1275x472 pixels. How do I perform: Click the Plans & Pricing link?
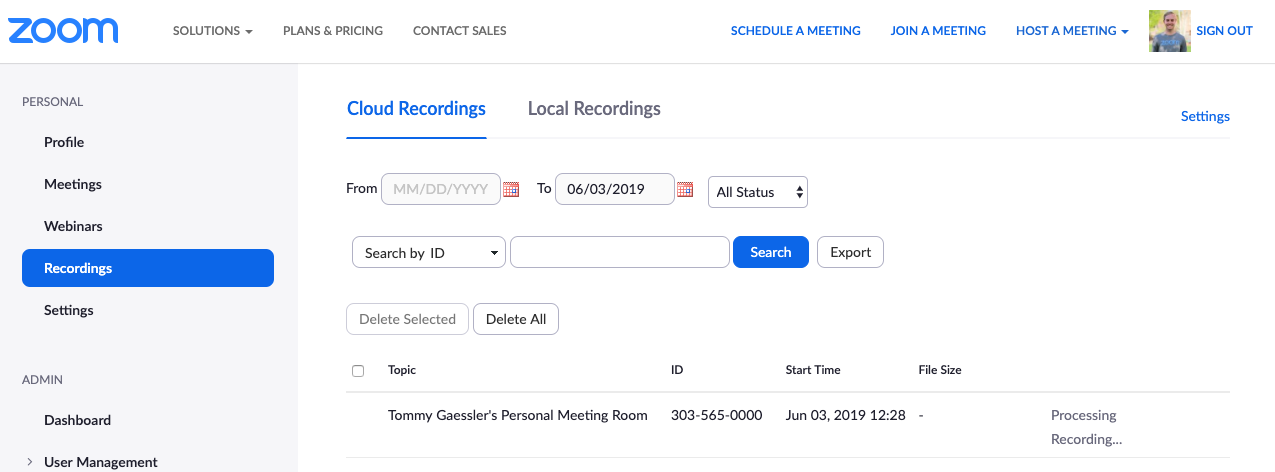tap(333, 31)
